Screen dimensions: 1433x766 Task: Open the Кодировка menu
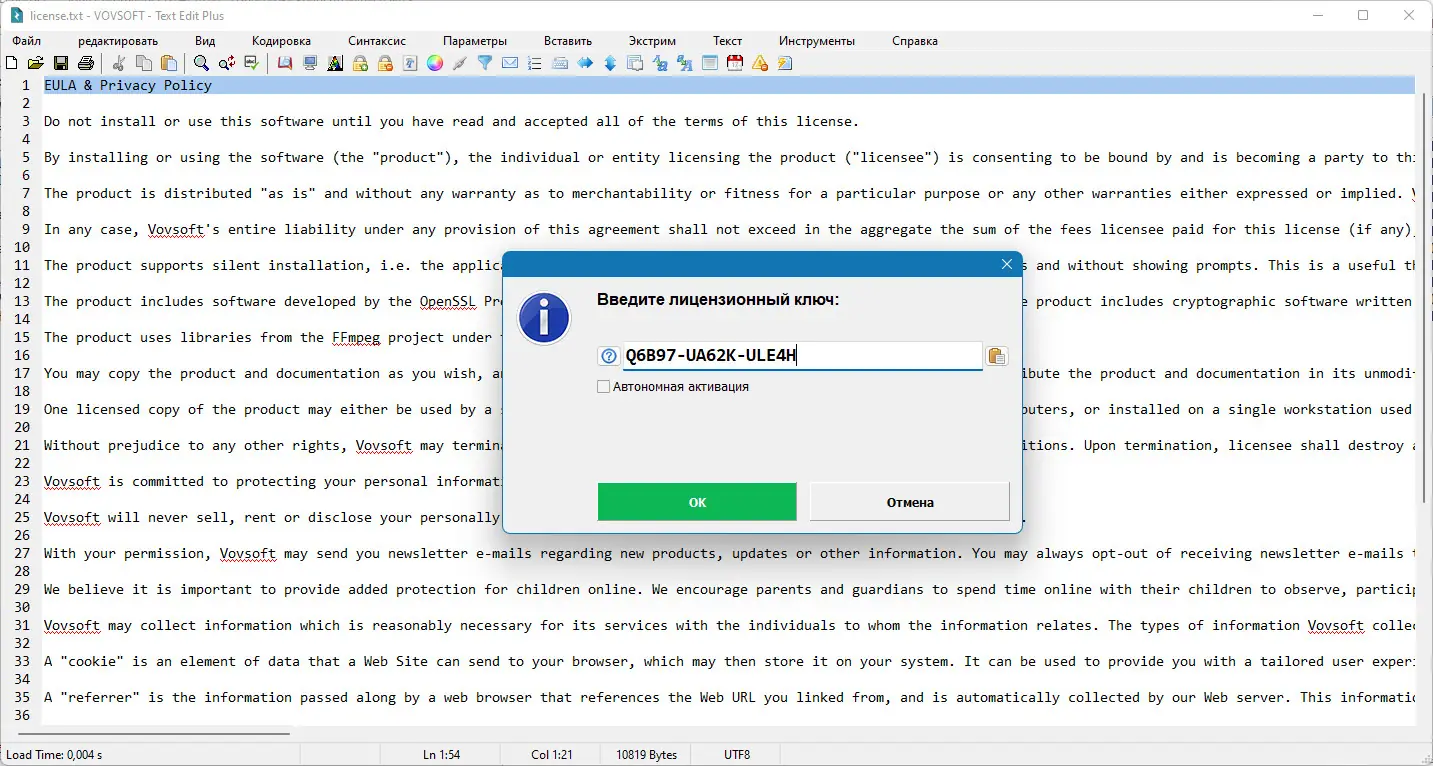(282, 41)
